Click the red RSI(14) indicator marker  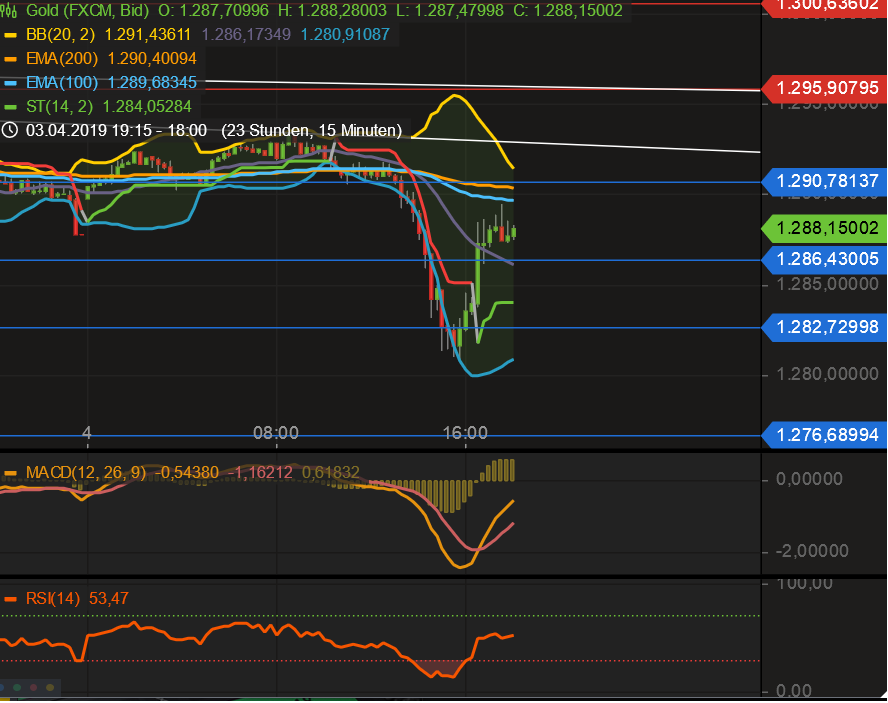point(10,598)
